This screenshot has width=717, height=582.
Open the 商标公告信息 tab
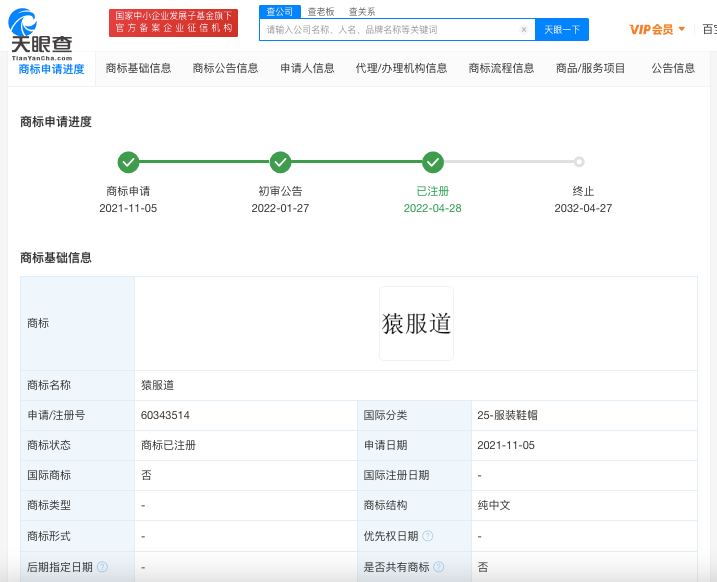click(x=225, y=68)
